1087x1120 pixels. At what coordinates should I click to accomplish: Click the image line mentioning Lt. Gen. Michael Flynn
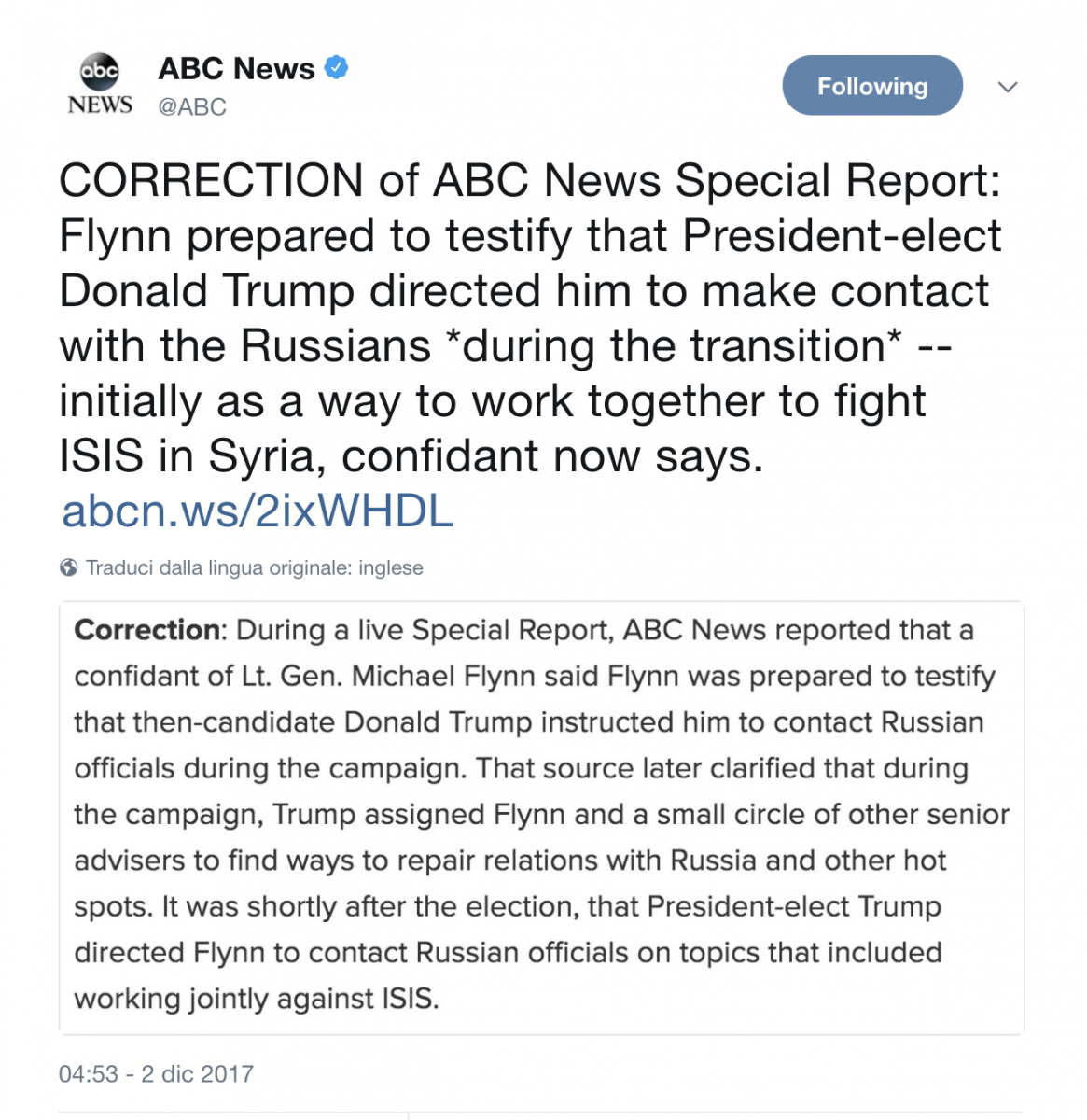(x=535, y=677)
